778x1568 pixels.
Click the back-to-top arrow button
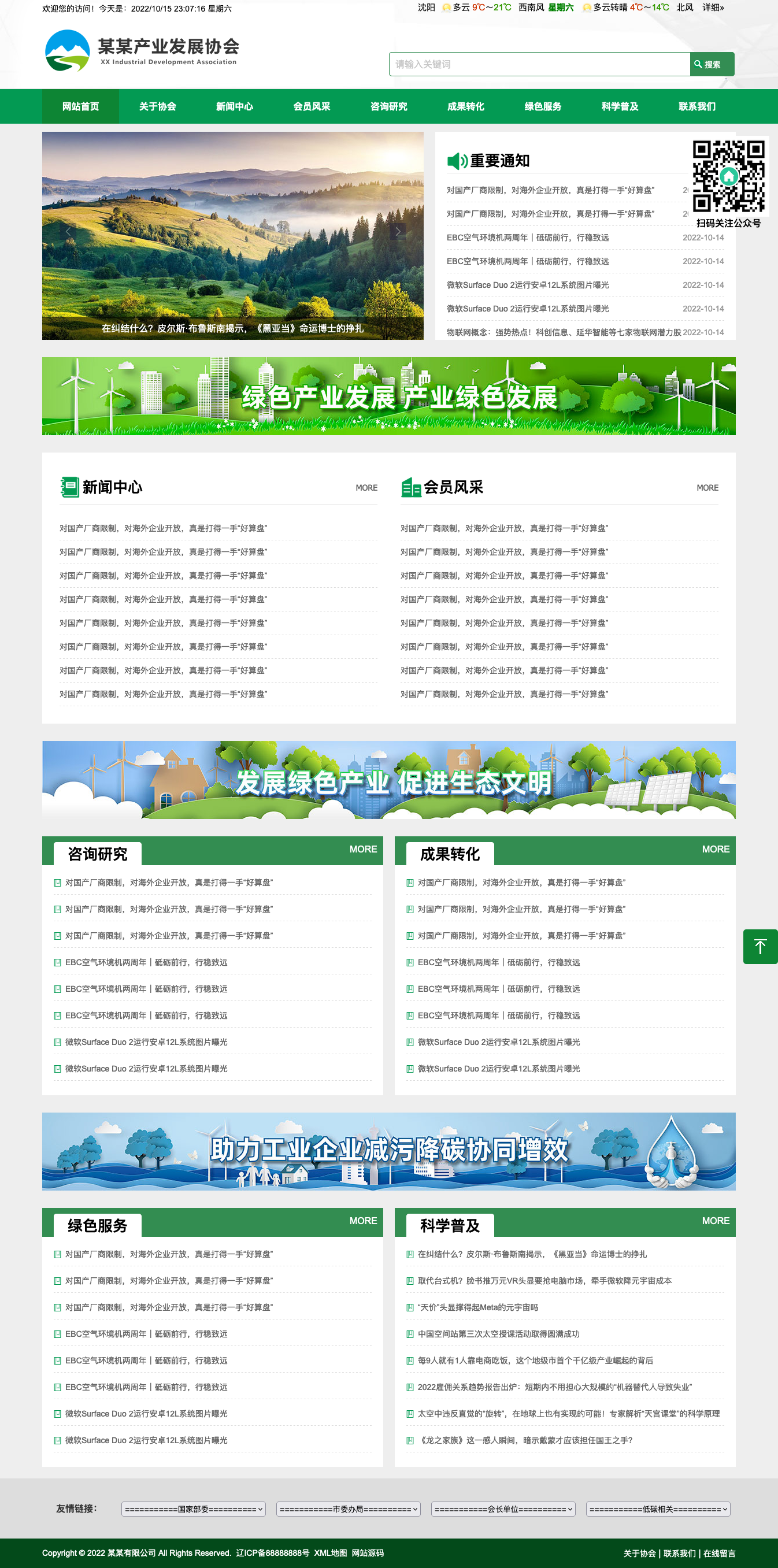(x=760, y=947)
